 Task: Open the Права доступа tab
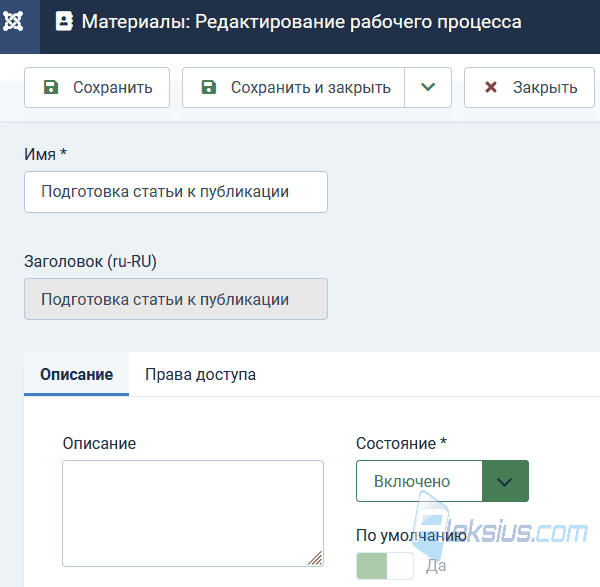click(201, 374)
